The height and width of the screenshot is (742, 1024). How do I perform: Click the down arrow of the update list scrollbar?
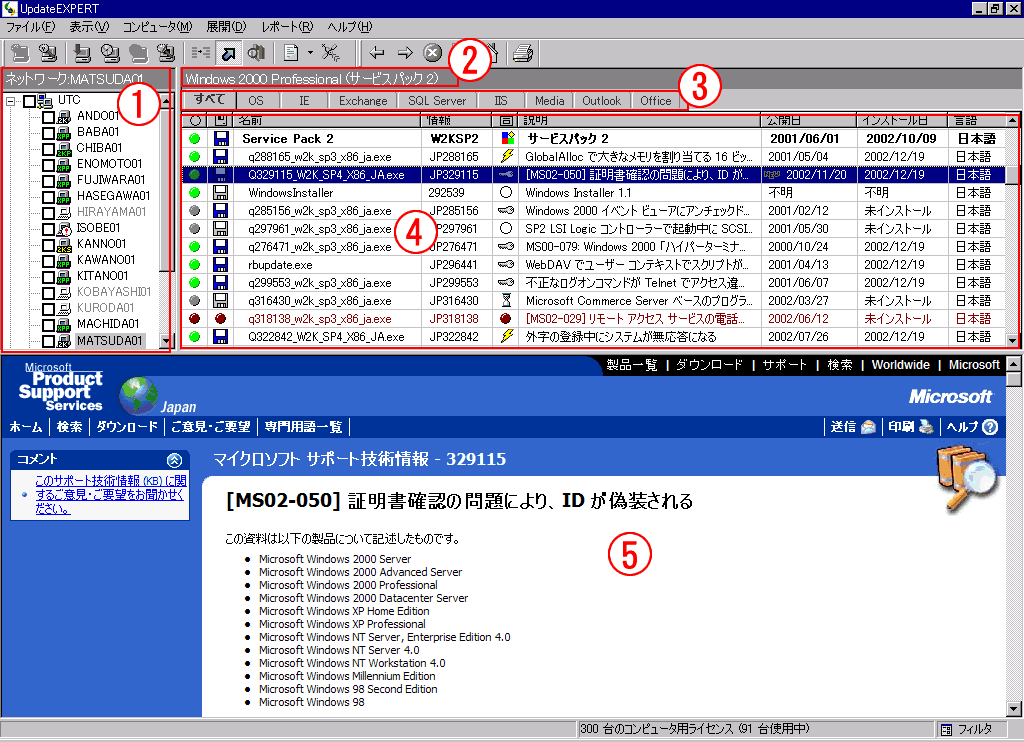[1012, 340]
